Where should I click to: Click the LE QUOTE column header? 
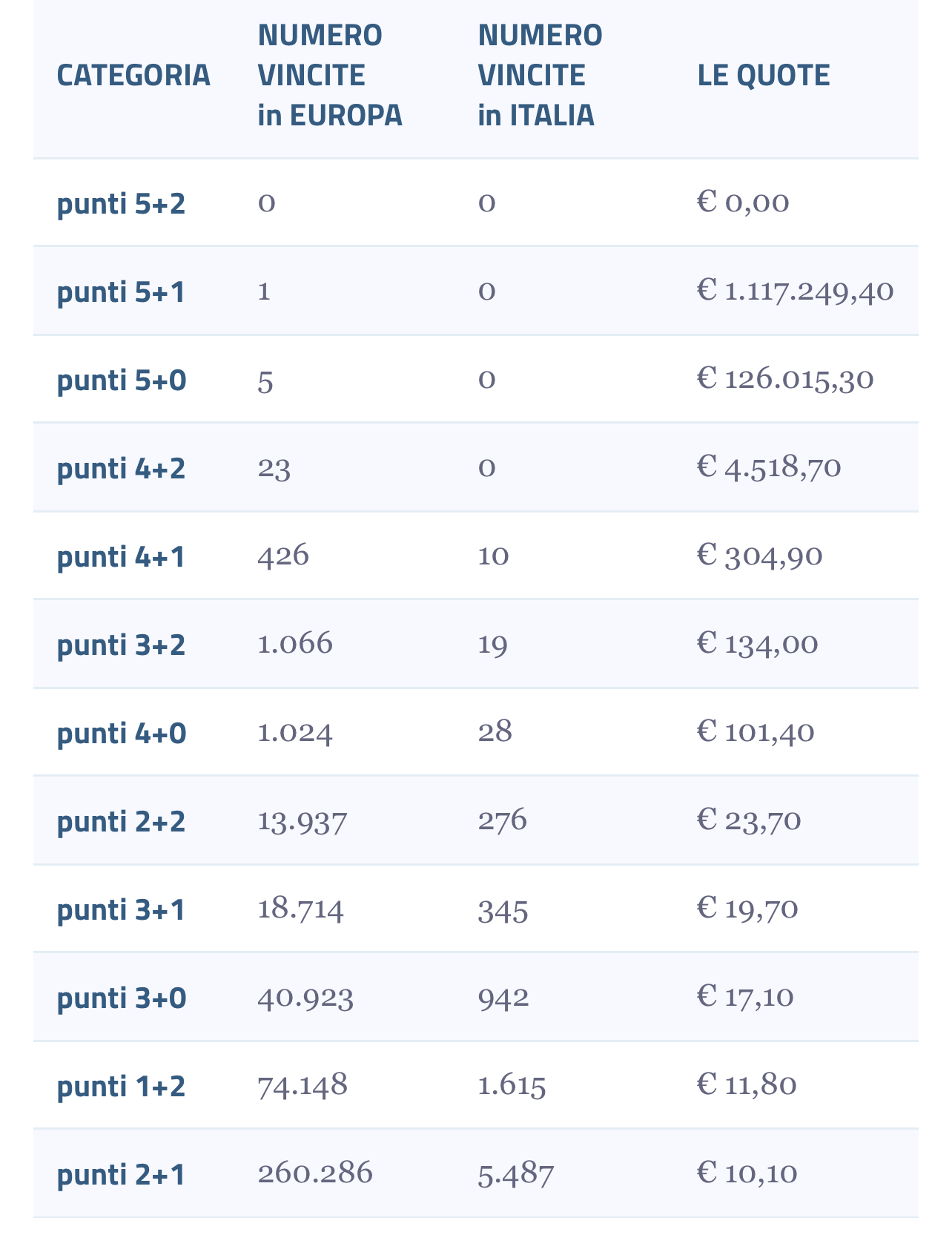coord(764,76)
